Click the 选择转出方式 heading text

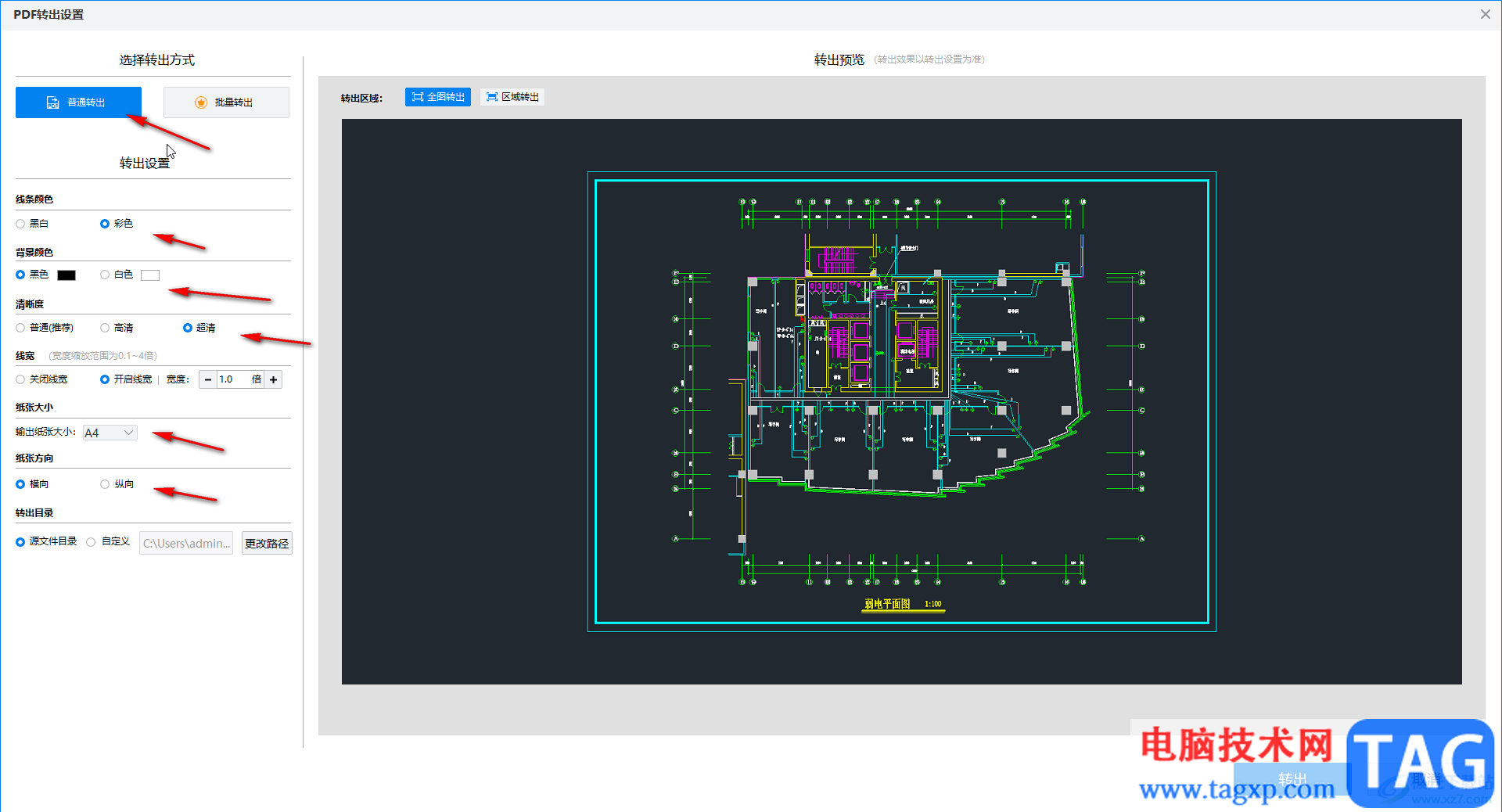coord(157,60)
